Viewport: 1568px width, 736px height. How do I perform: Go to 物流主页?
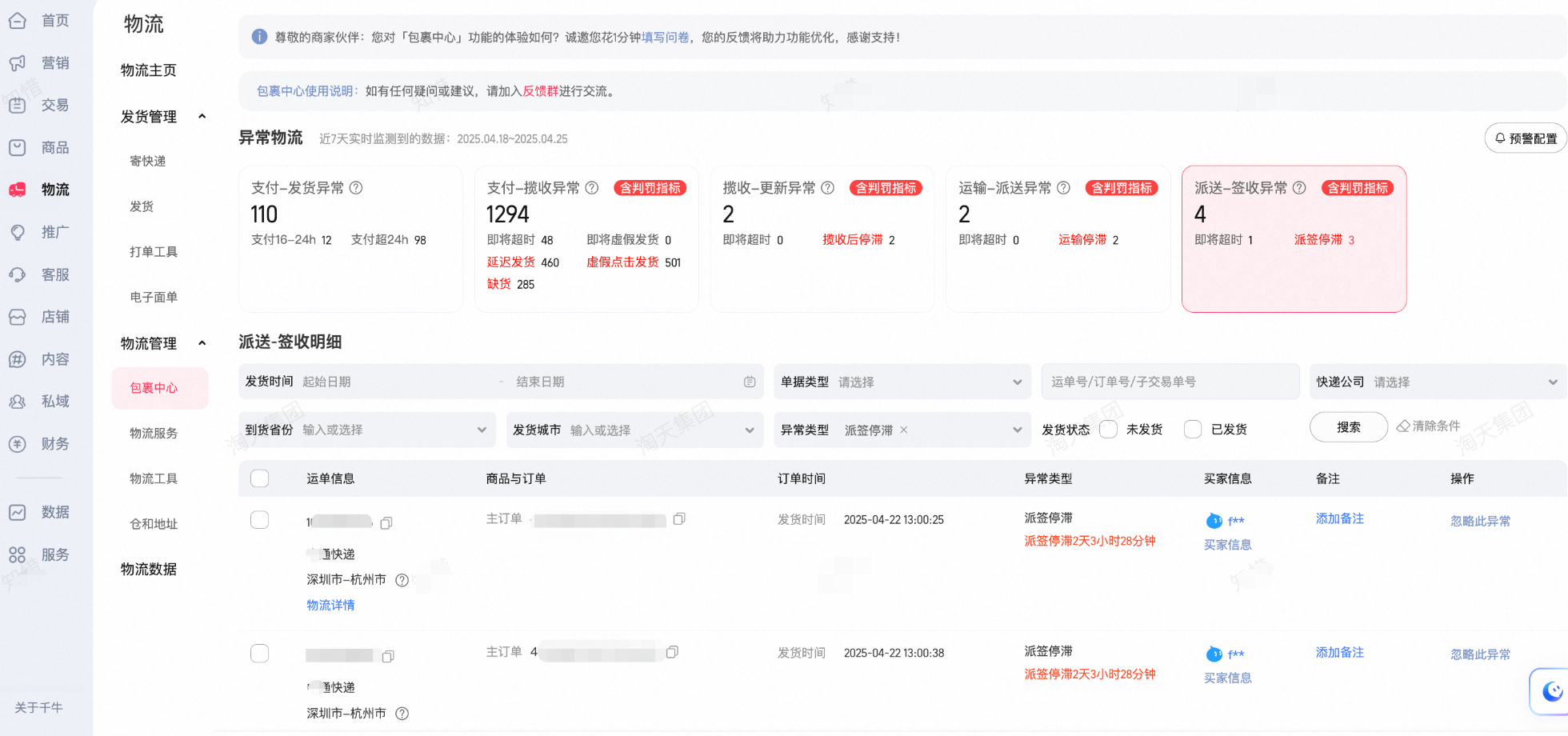(x=149, y=70)
